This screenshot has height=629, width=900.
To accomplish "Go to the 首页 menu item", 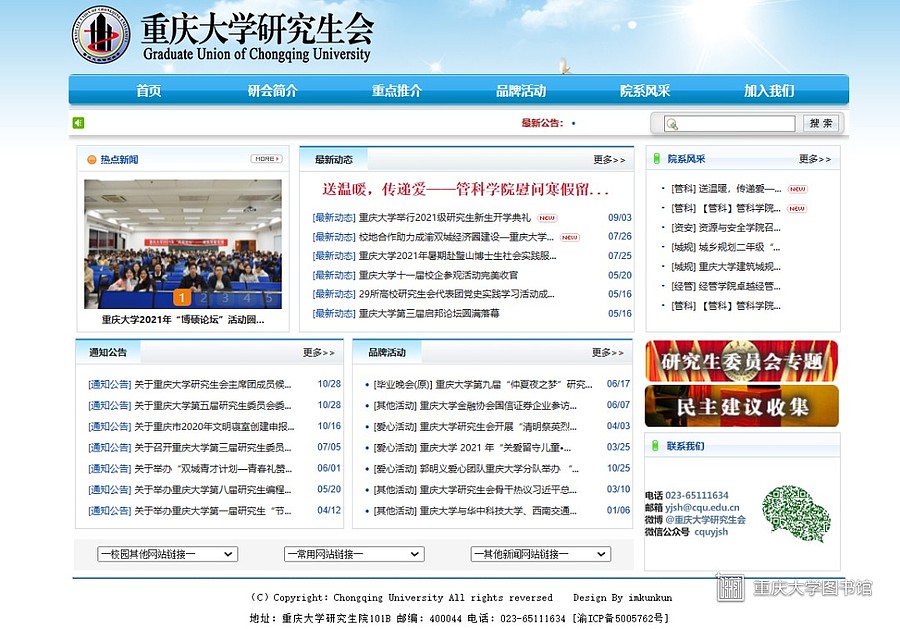I will click(x=149, y=90).
